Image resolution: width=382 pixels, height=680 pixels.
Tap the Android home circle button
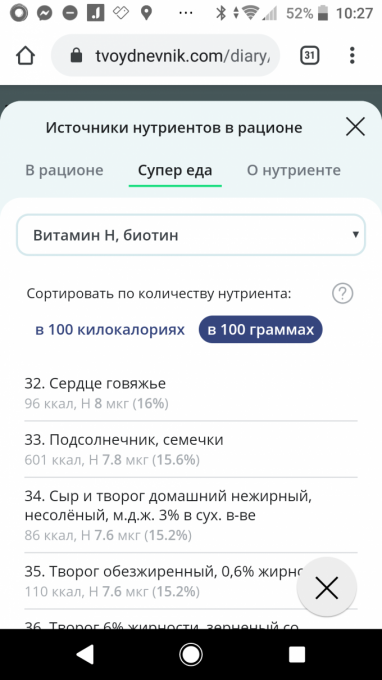click(191, 654)
